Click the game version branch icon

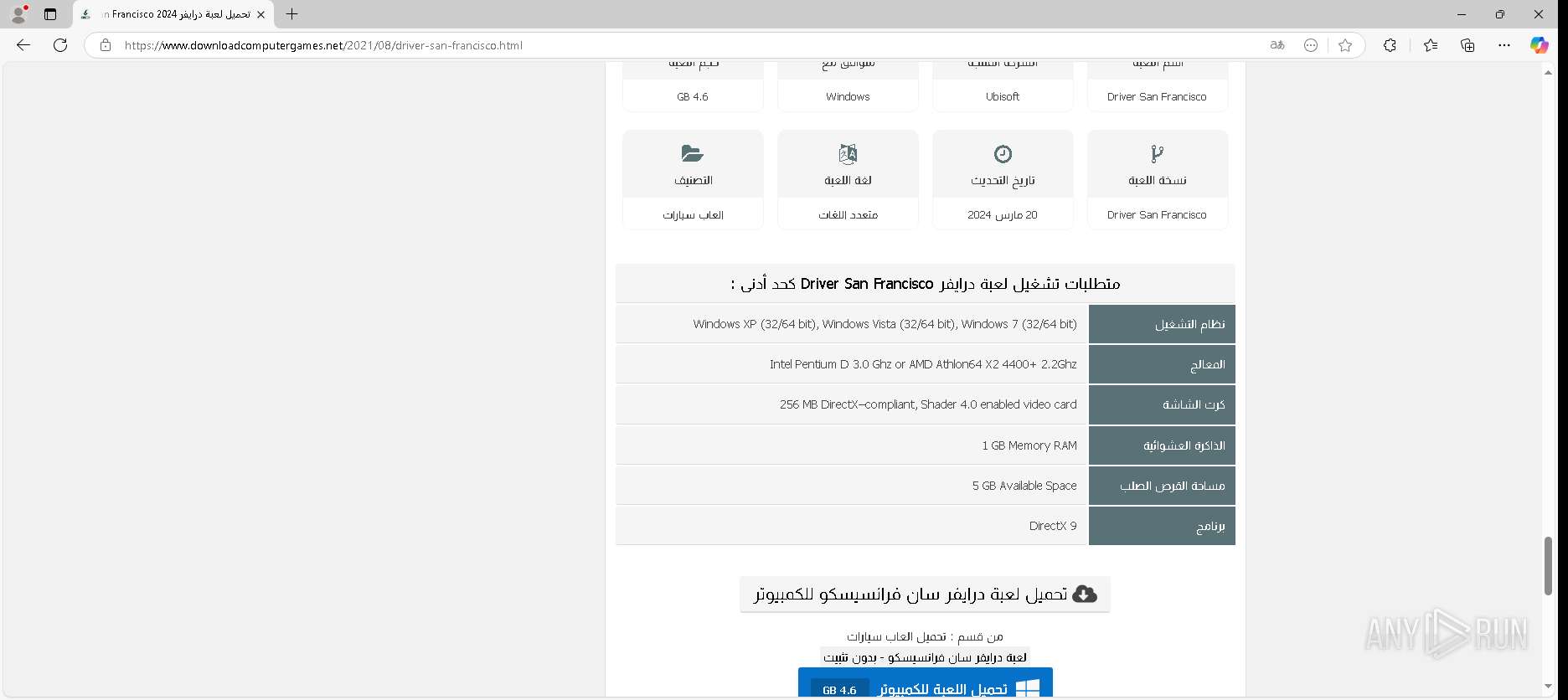1157,153
